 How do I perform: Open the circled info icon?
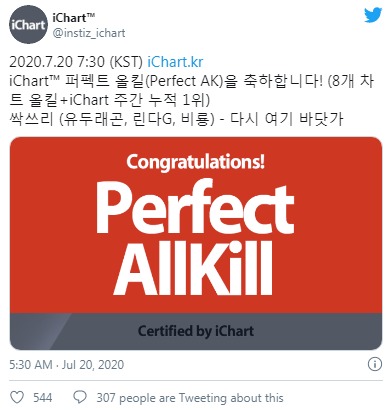375,364
